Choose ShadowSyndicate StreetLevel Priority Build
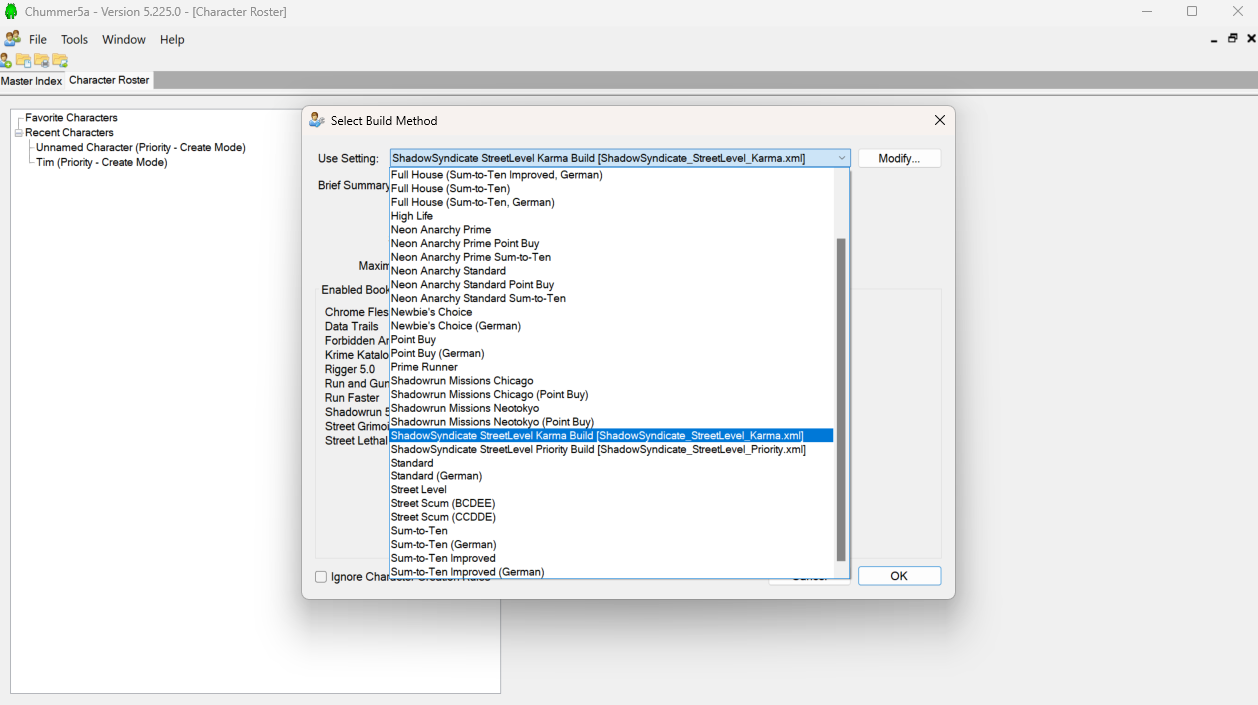Screen dimensions: 1258x705 pyautogui.click(x=611, y=450)
